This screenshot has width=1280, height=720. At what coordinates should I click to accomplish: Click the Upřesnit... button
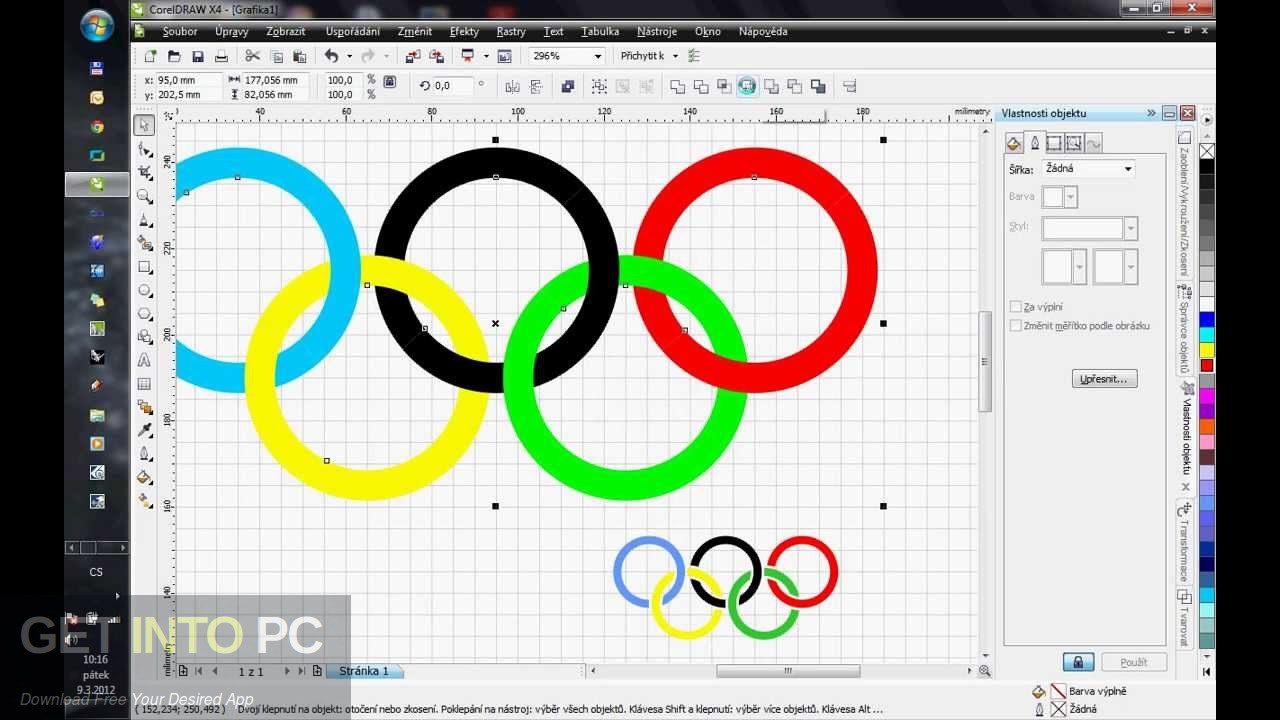[x=1104, y=379]
